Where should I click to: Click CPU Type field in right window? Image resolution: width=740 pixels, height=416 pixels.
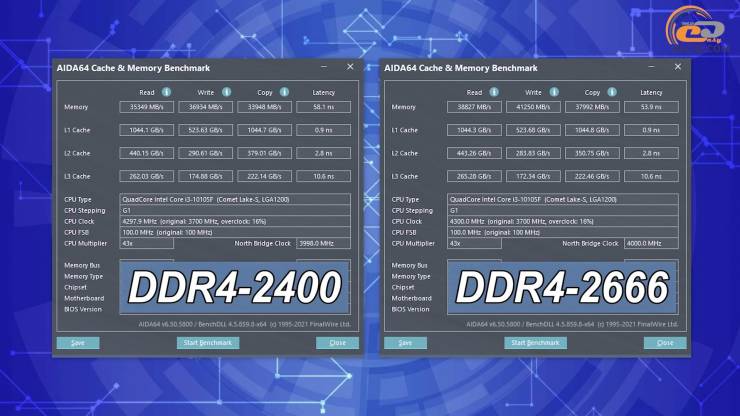click(x=563, y=200)
